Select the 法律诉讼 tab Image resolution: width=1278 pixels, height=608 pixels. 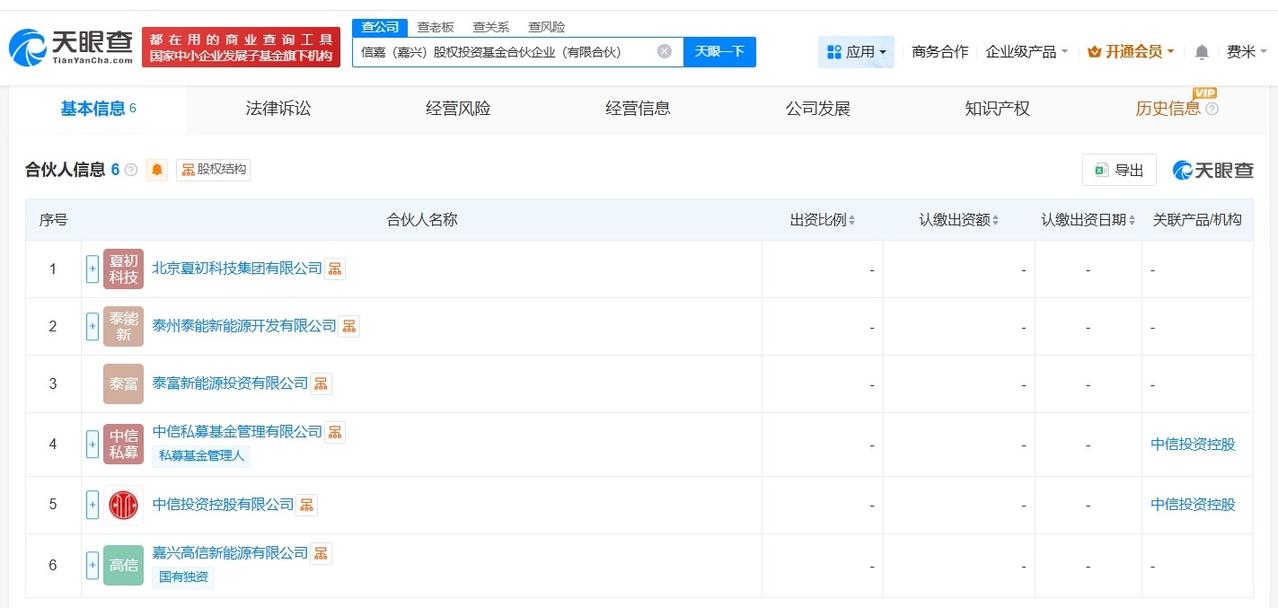pos(278,108)
